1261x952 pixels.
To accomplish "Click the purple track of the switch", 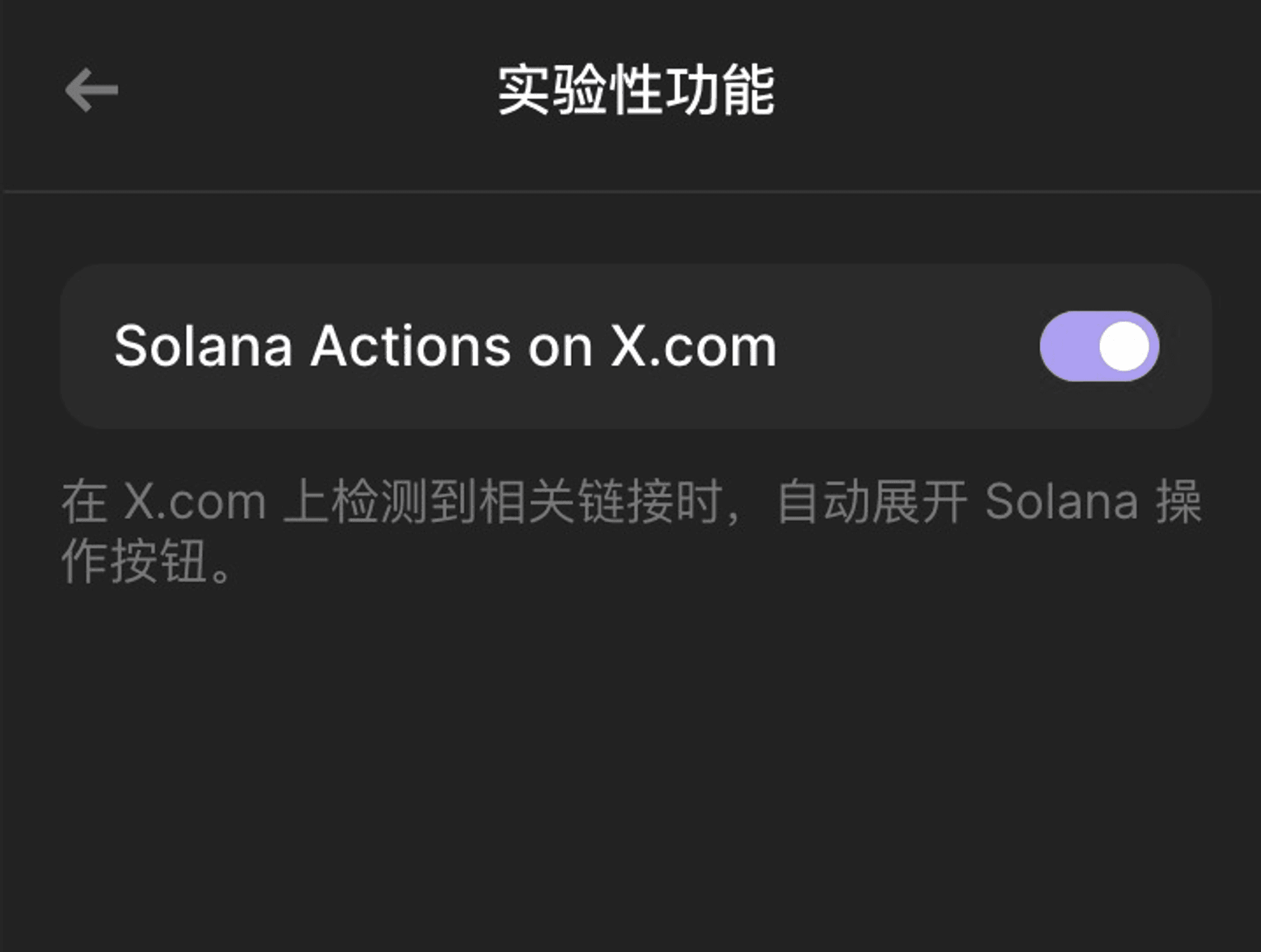I will pyautogui.click(x=1069, y=346).
